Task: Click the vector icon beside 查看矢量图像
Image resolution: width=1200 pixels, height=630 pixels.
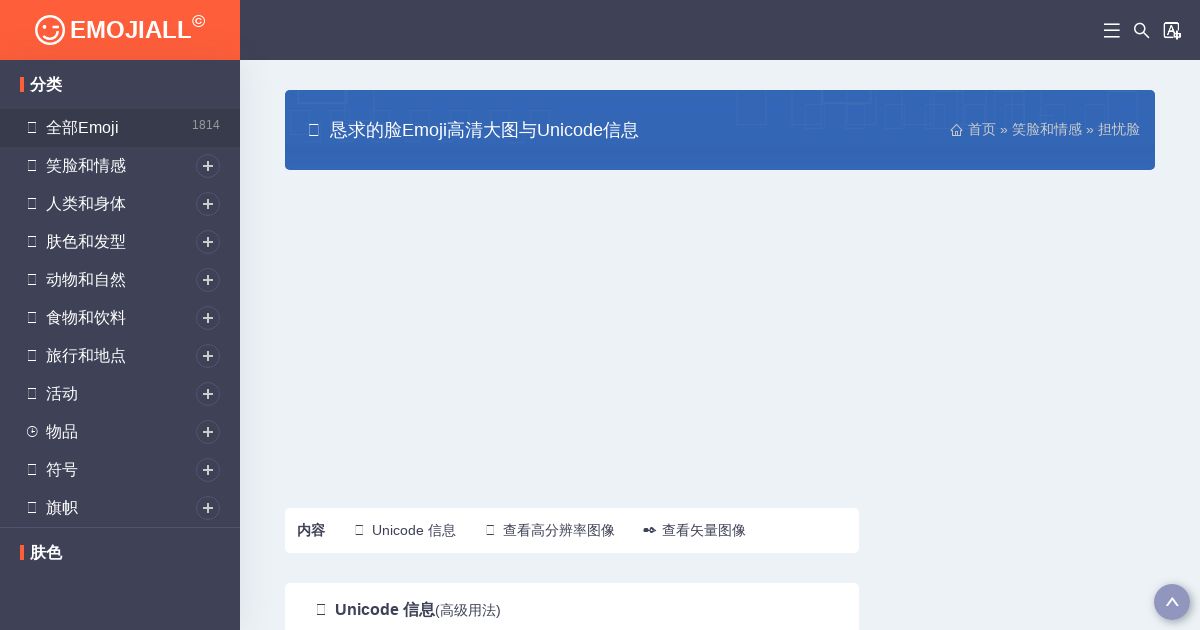Action: pos(649,530)
